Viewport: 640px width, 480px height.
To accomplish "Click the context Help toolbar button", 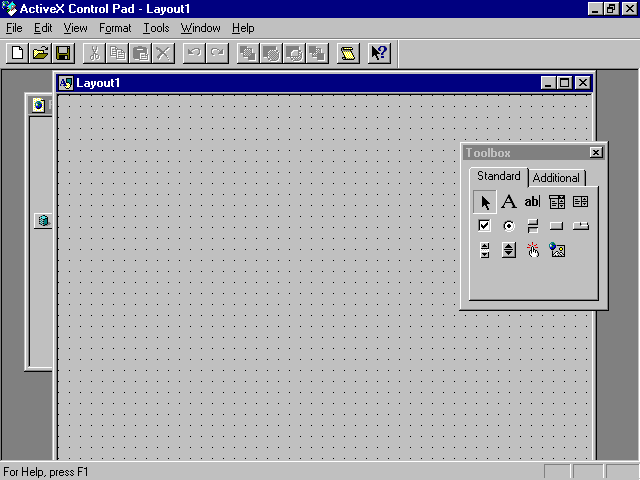I will click(x=379, y=53).
